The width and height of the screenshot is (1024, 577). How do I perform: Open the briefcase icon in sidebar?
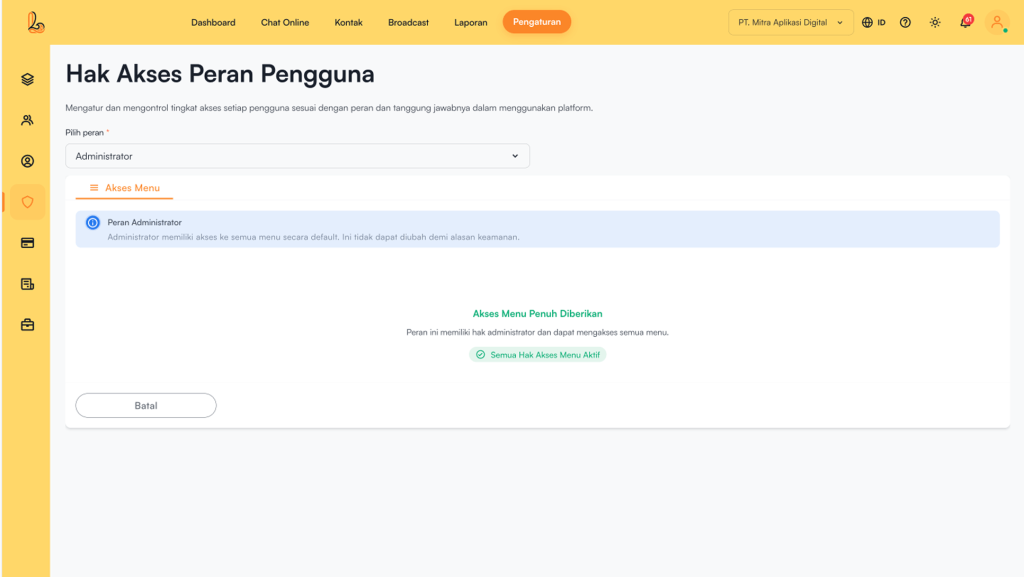tap(27, 325)
